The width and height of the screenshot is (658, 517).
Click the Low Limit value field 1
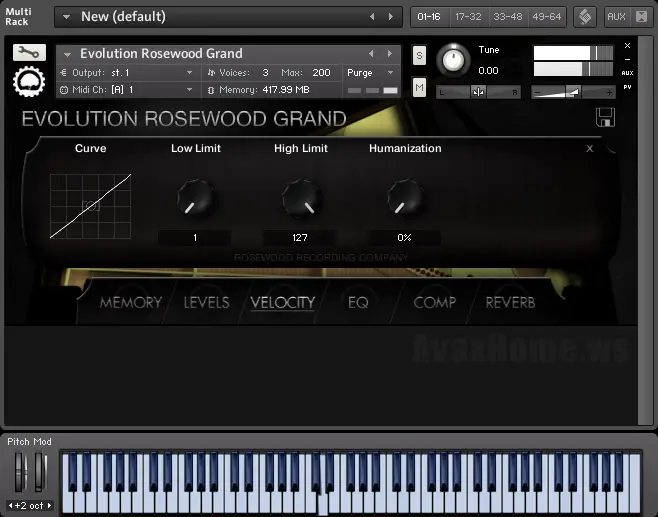(x=195, y=238)
